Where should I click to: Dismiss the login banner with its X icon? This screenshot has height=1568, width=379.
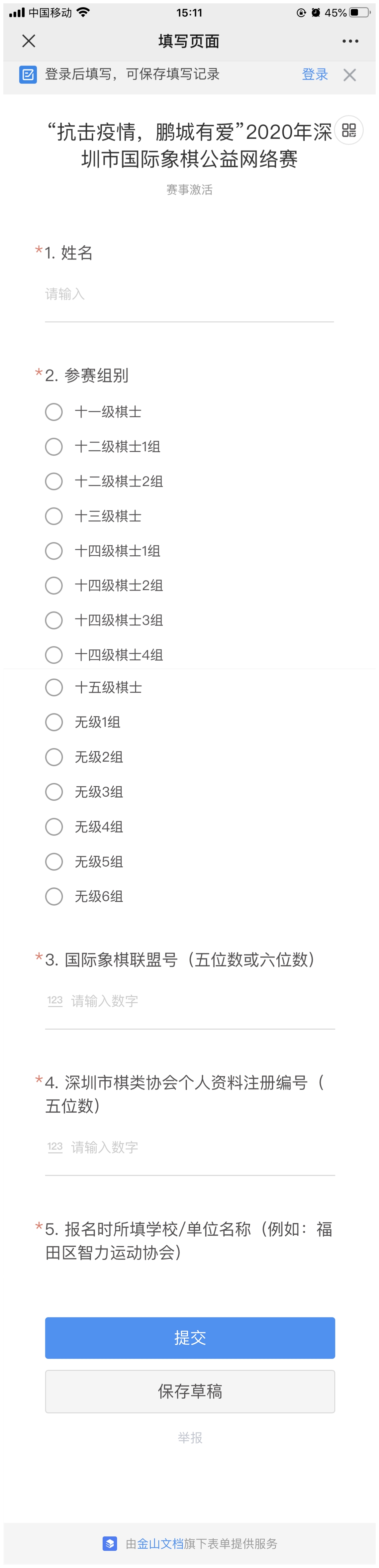350,74
